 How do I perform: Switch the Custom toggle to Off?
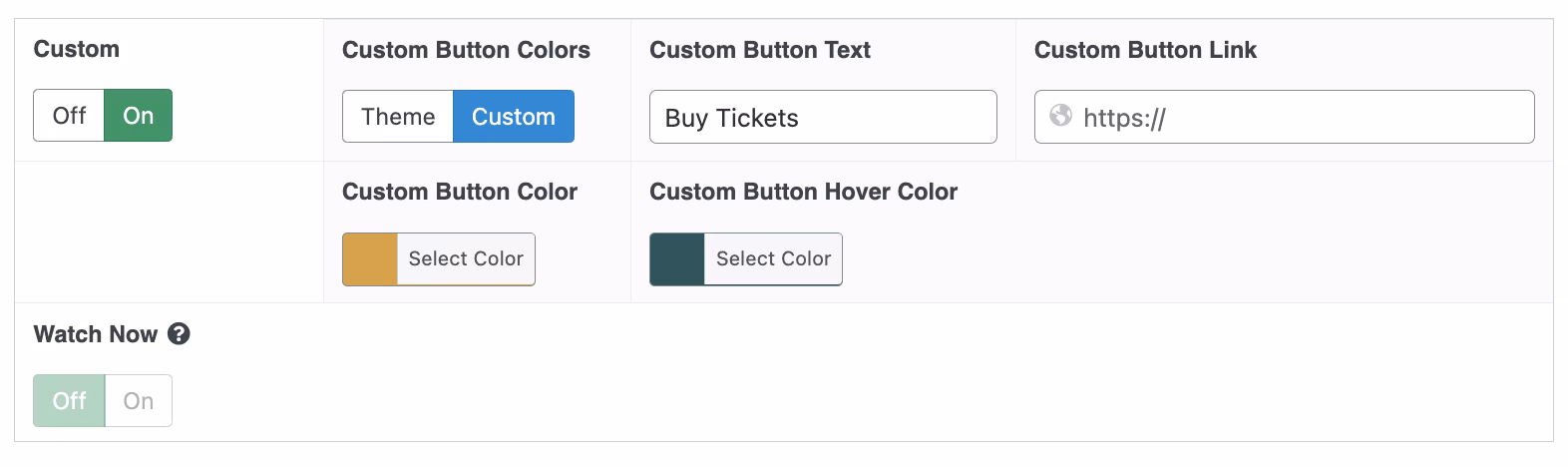point(69,116)
